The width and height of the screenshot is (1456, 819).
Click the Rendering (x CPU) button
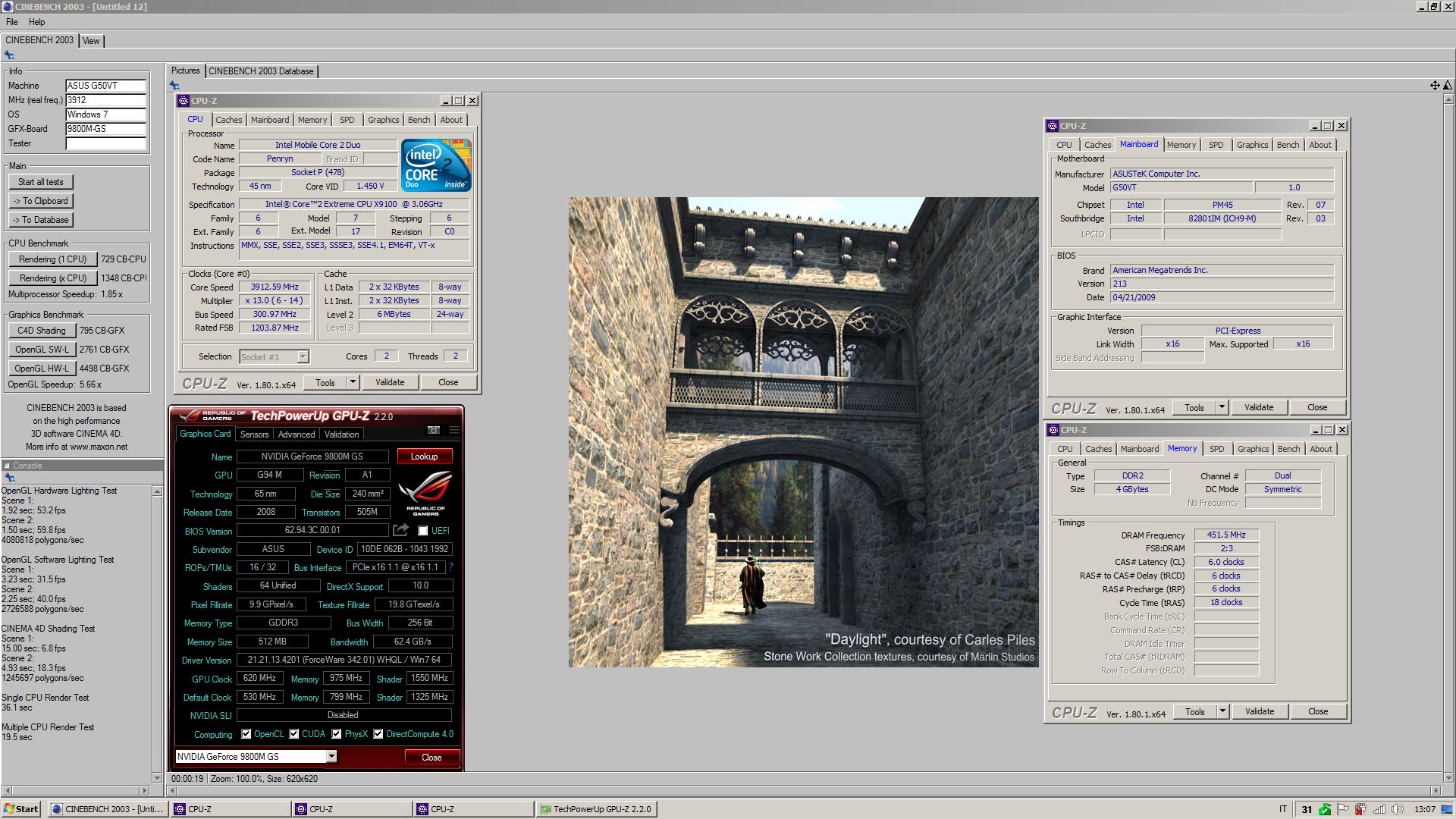tap(52, 278)
